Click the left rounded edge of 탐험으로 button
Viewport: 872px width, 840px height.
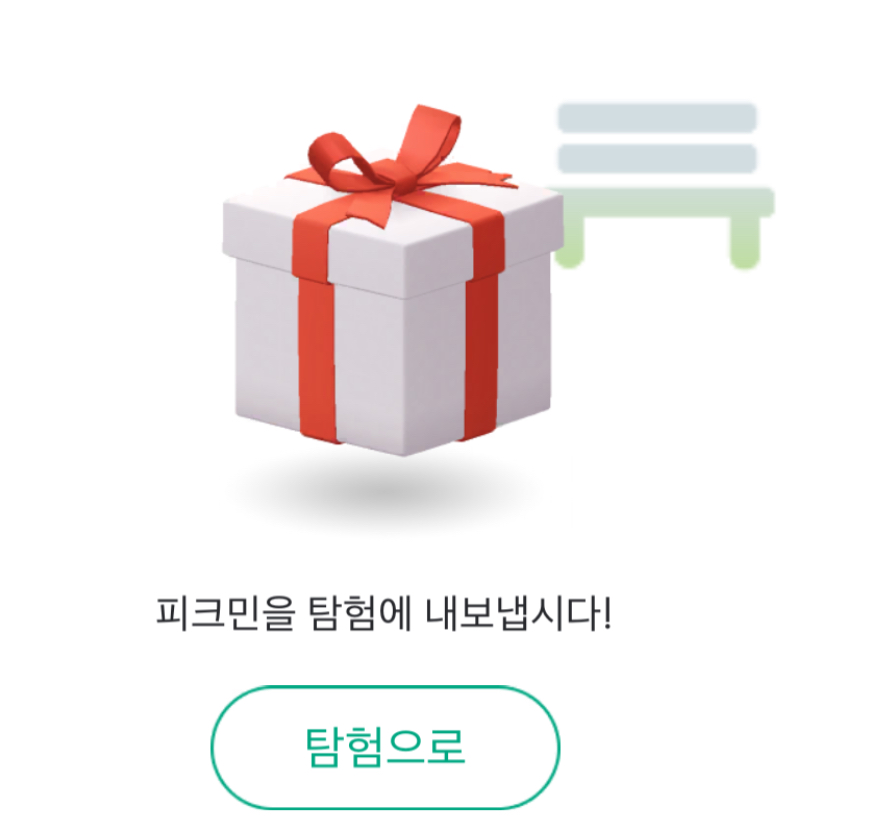click(x=234, y=747)
